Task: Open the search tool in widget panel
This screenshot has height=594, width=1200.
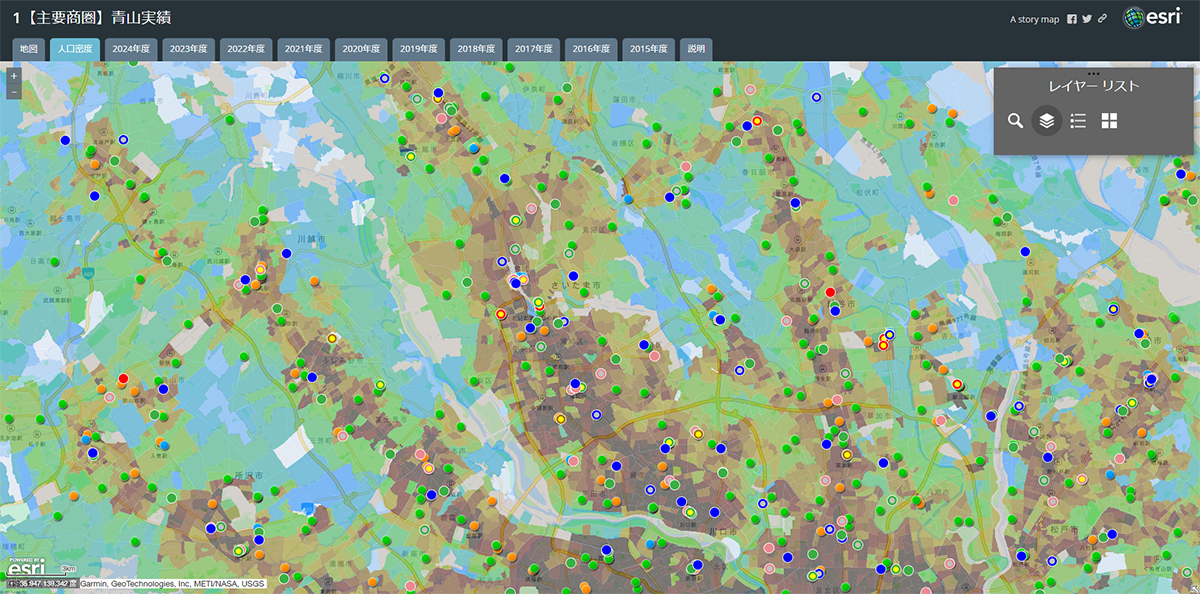Action: tap(1015, 121)
